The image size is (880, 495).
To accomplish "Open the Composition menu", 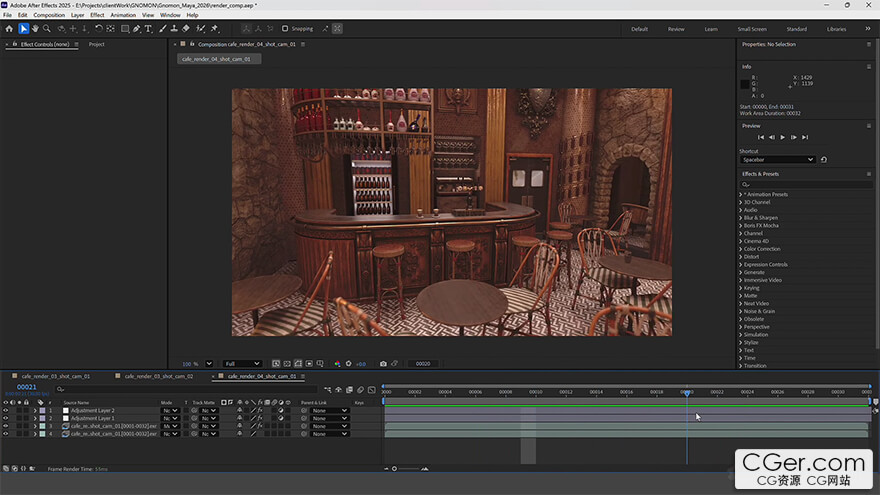I will [49, 15].
